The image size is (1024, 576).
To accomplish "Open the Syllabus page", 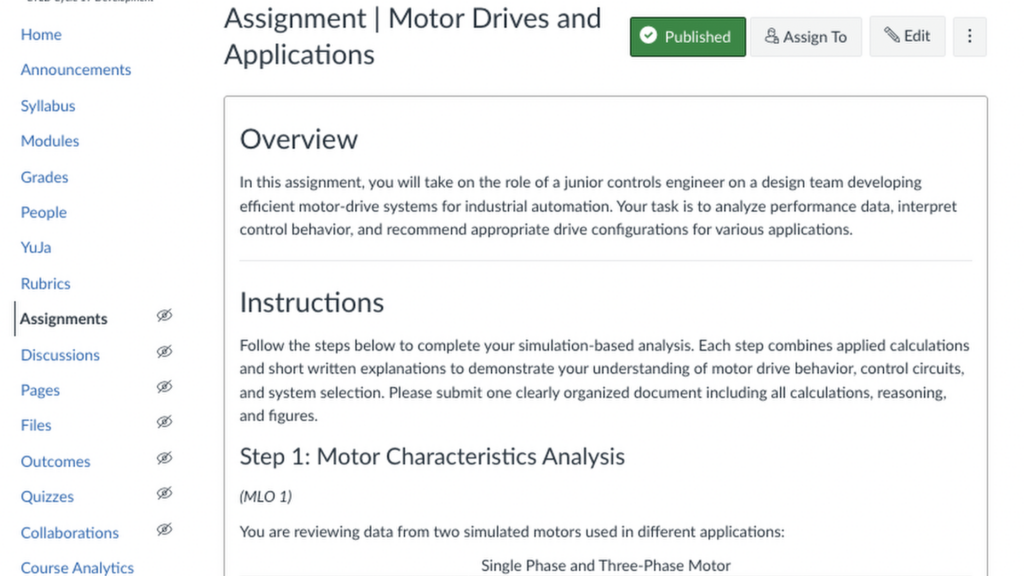I will tap(47, 106).
